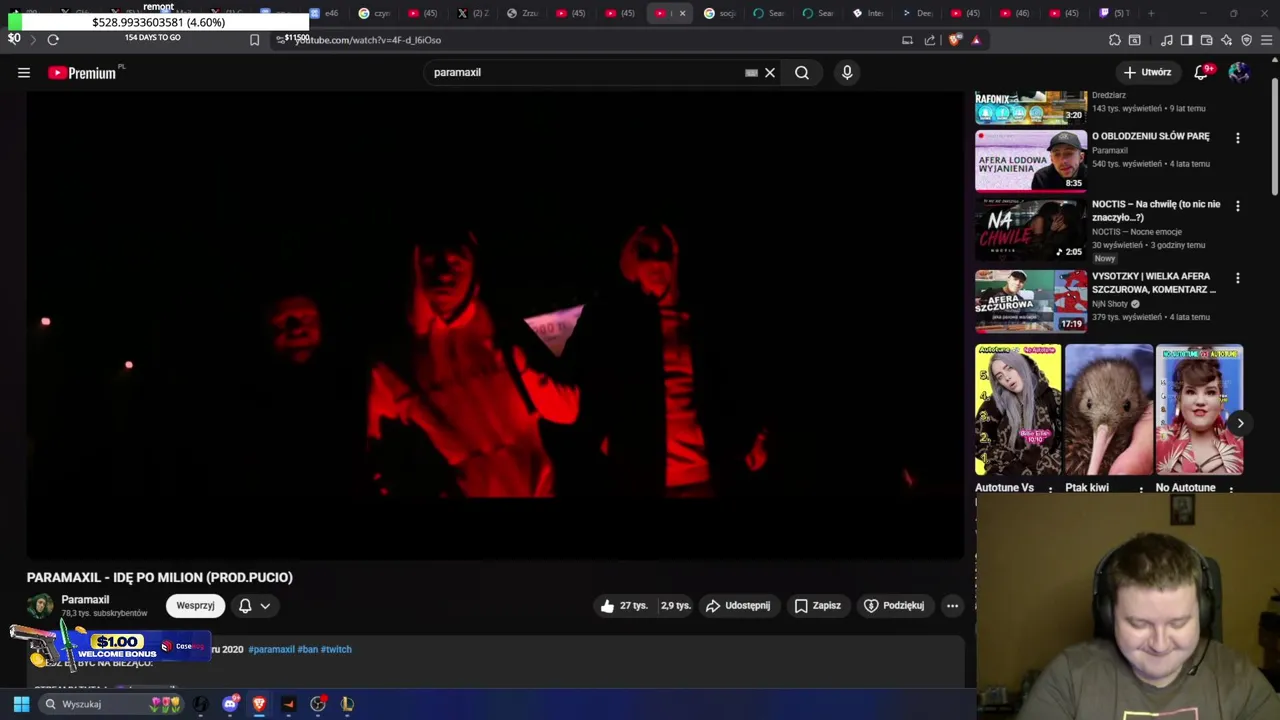Show next Shorts with arrow button
The height and width of the screenshot is (720, 1280).
tap(1240, 423)
